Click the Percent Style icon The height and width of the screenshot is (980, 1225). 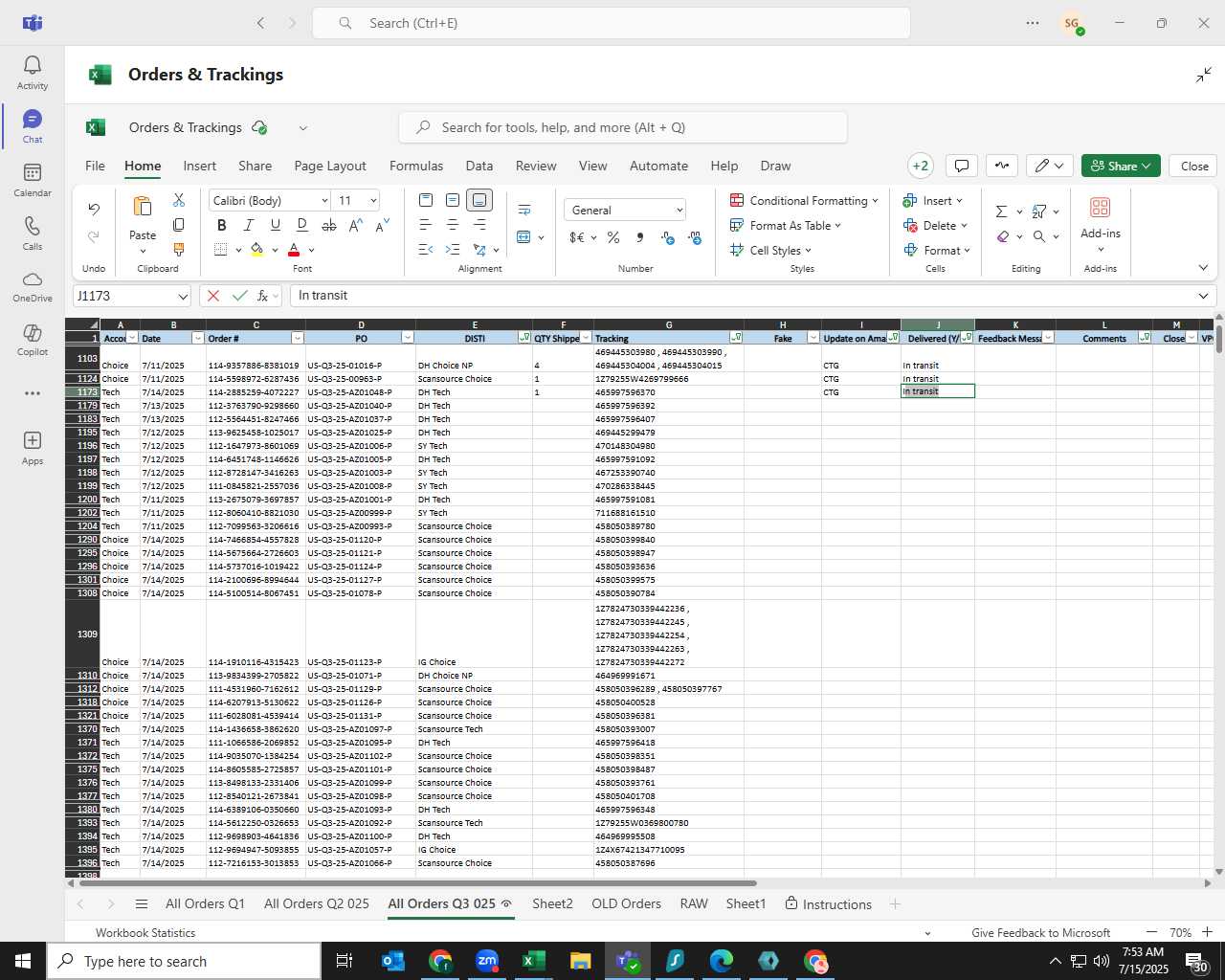coord(613,237)
